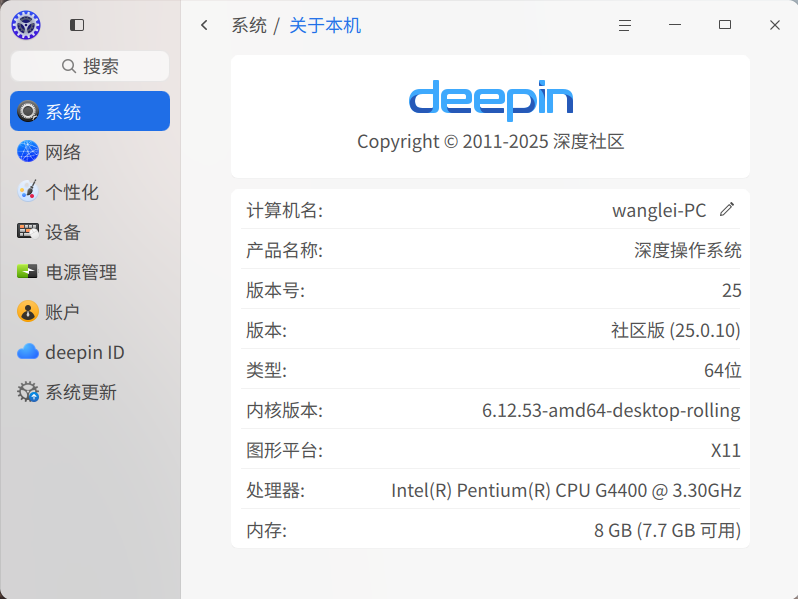This screenshot has width=798, height=599.
Task: Open the hamburger menu in title bar
Action: (x=625, y=25)
